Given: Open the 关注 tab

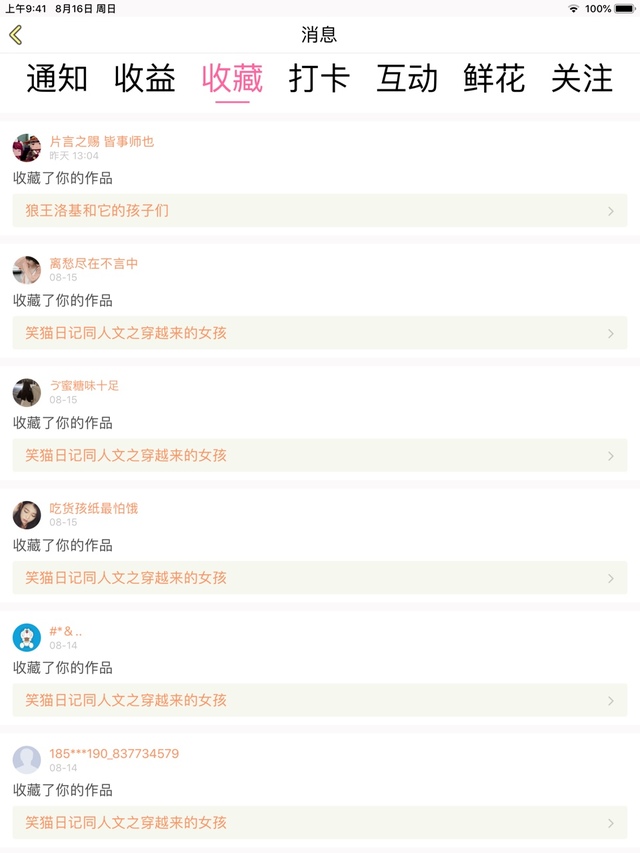Looking at the screenshot, I should coord(582,79).
